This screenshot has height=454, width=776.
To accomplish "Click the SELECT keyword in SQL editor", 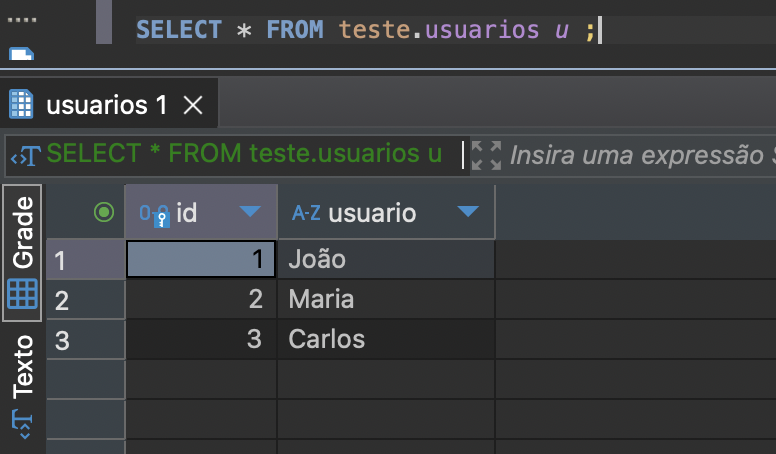I will pos(179,30).
